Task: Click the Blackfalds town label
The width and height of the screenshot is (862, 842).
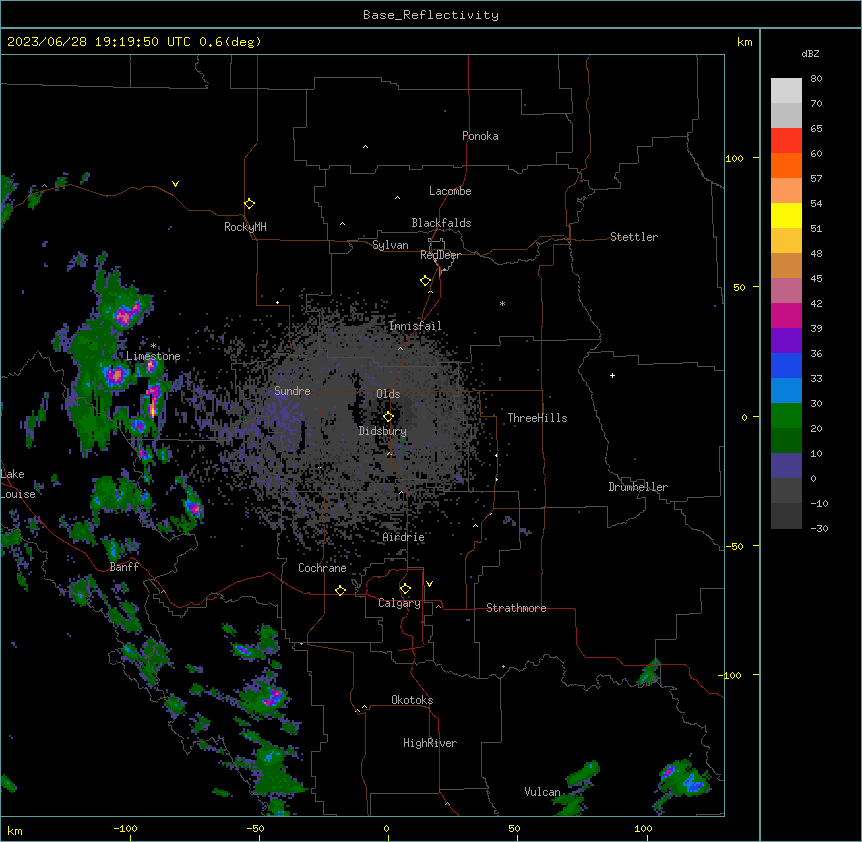Action: (x=441, y=223)
